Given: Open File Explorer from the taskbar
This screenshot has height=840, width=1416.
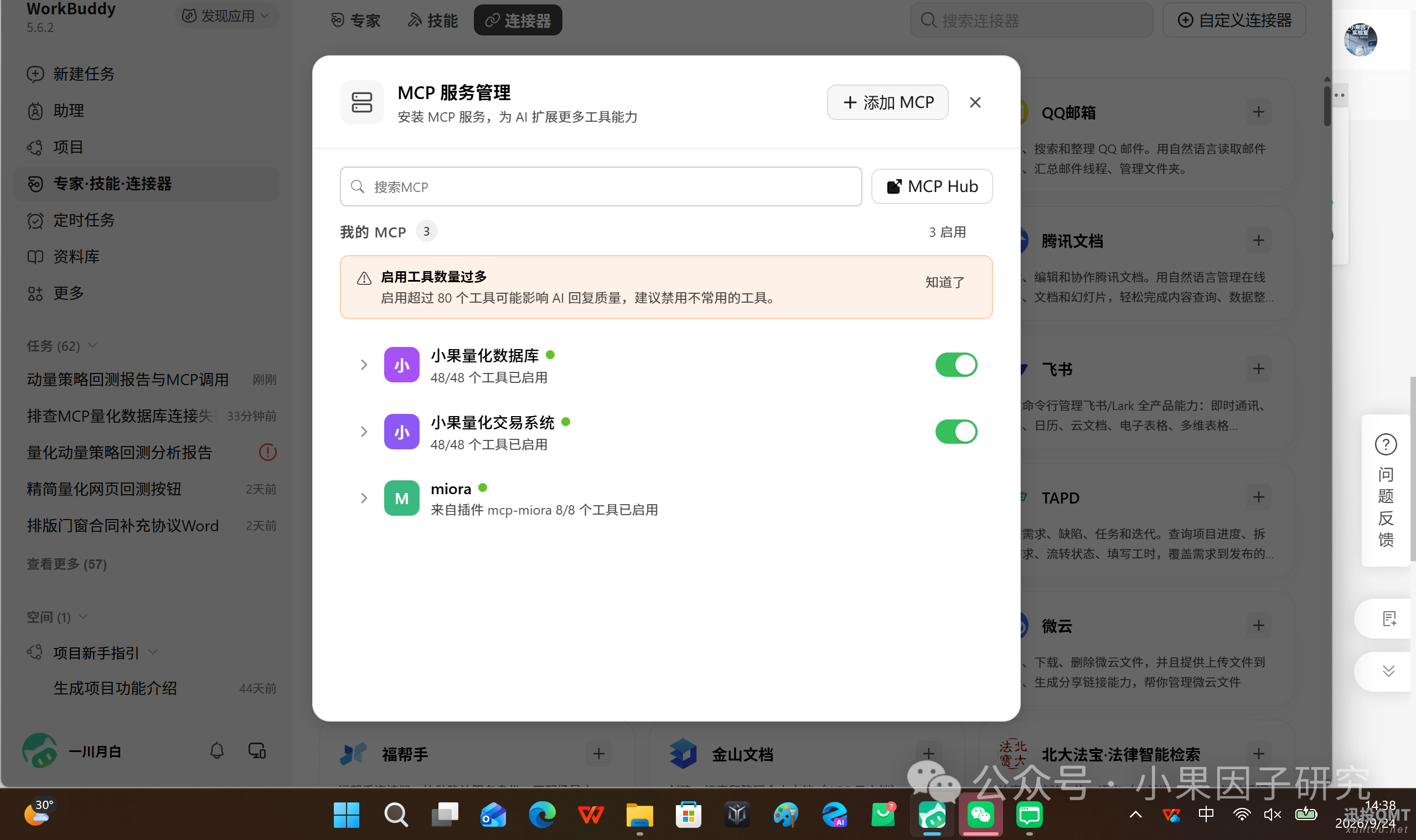Looking at the screenshot, I should point(639,815).
